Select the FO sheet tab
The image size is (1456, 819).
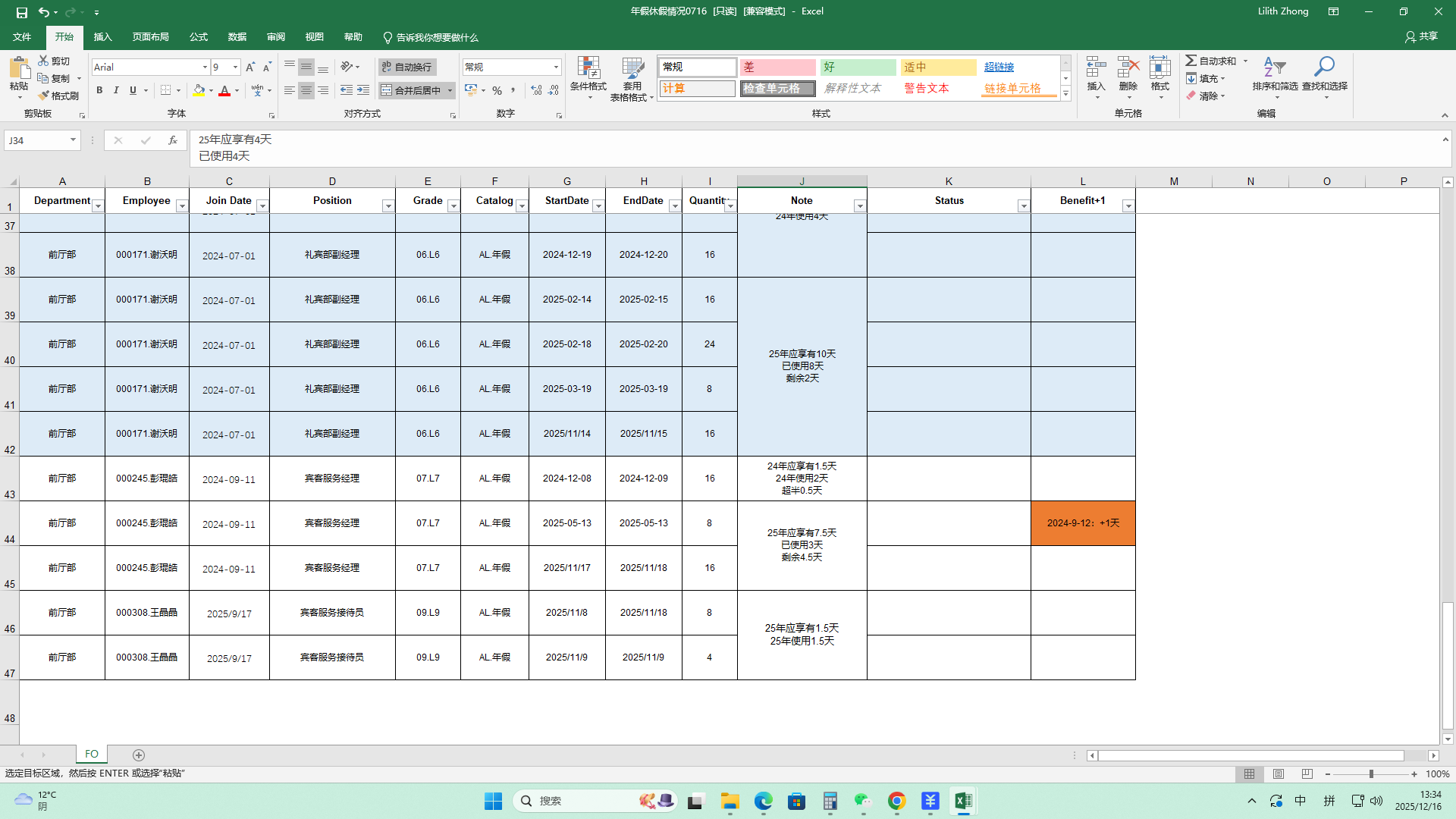tap(92, 754)
